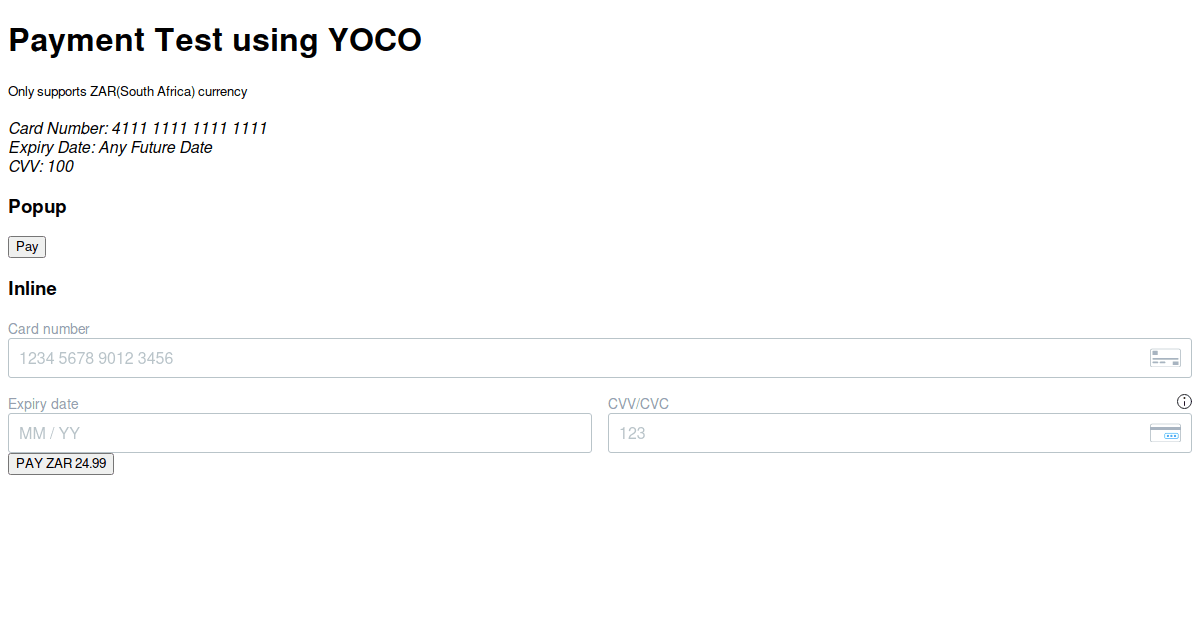Click the Card number label text
1200x630 pixels.
[x=48, y=328]
